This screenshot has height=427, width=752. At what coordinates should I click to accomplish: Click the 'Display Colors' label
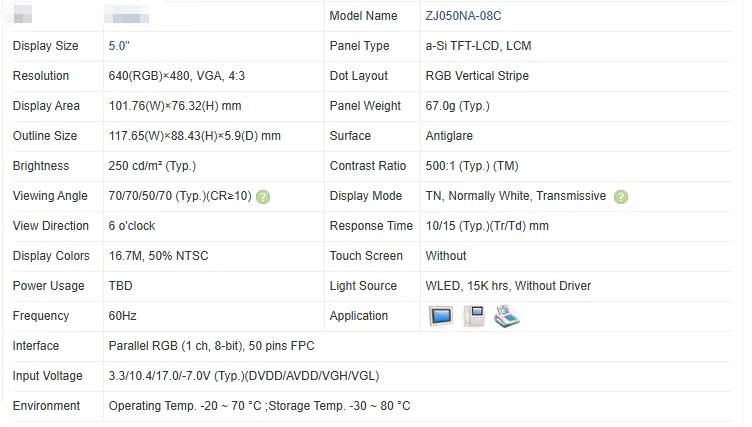point(51,256)
